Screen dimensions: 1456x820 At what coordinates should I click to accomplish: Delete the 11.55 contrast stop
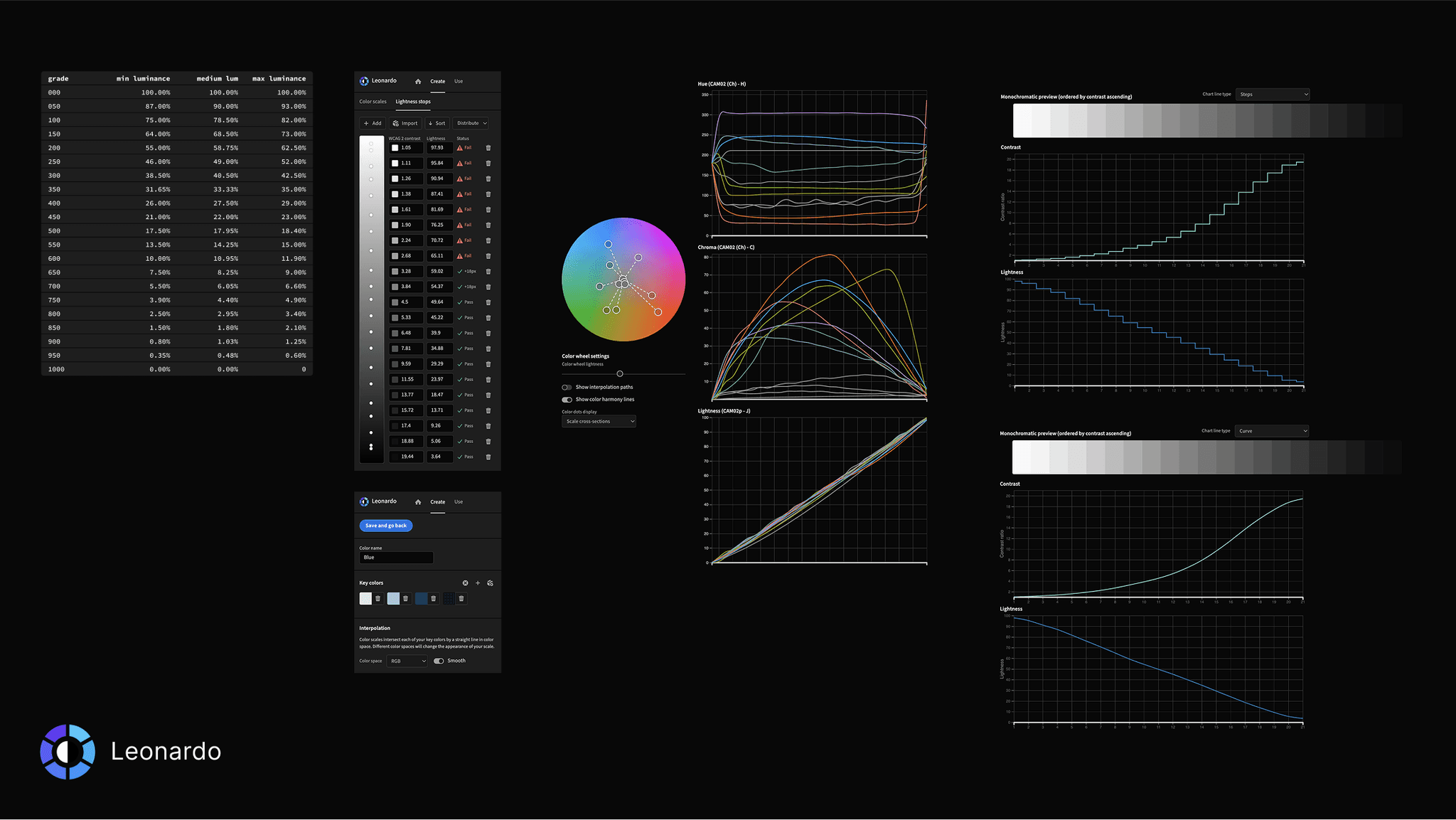click(488, 380)
